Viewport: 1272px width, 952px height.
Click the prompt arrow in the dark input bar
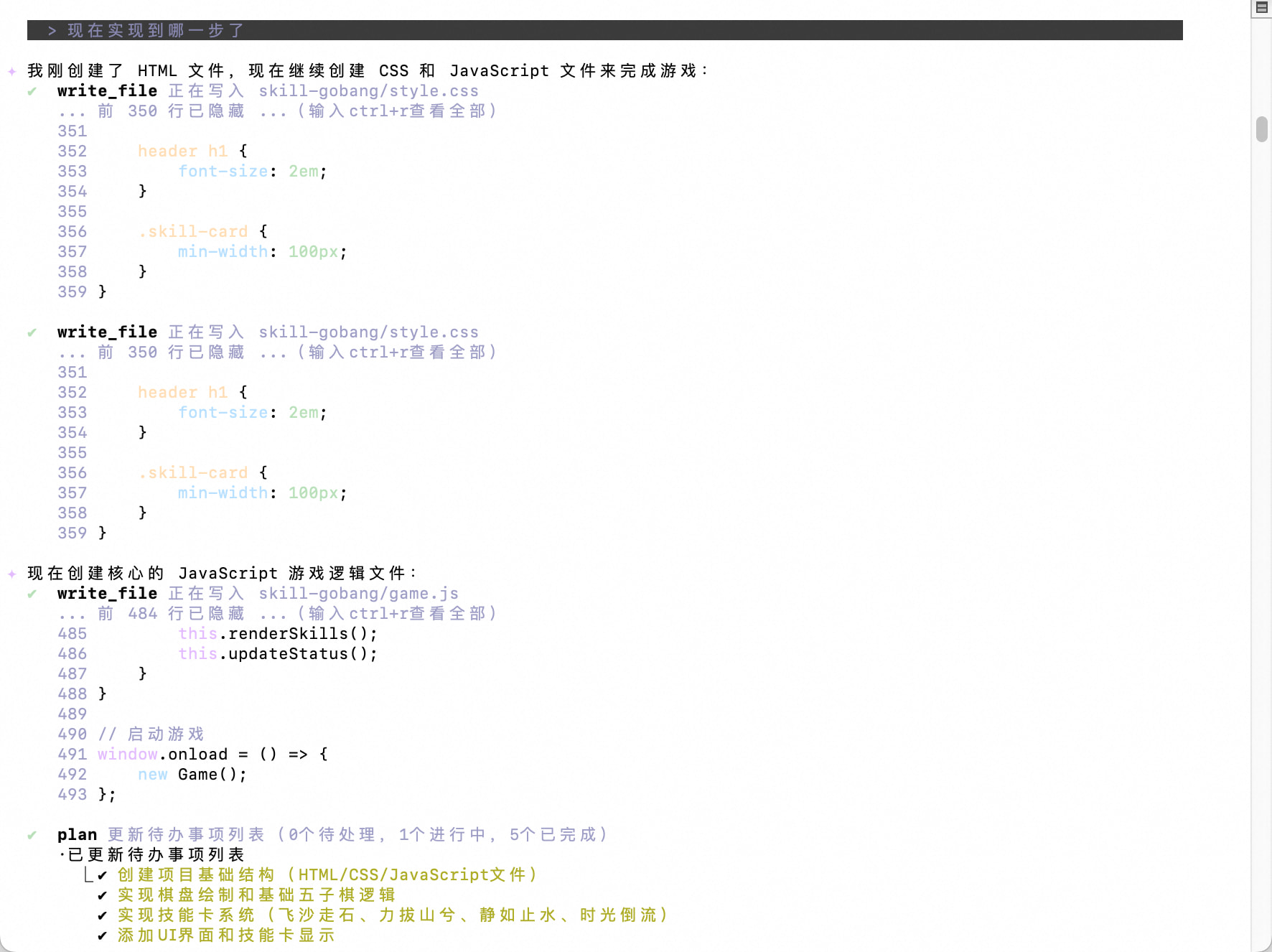(x=52, y=31)
